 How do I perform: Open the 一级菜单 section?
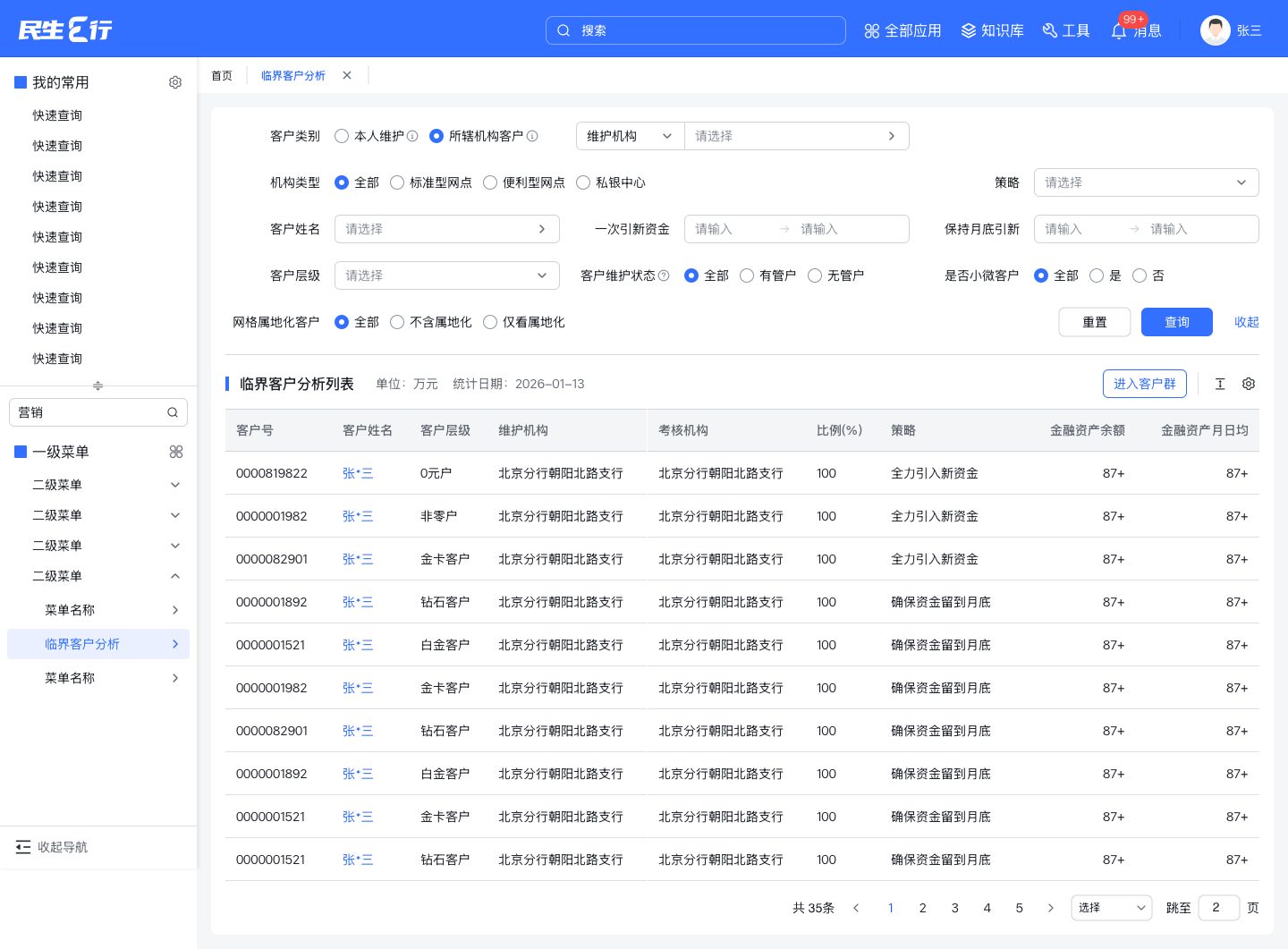point(61,452)
